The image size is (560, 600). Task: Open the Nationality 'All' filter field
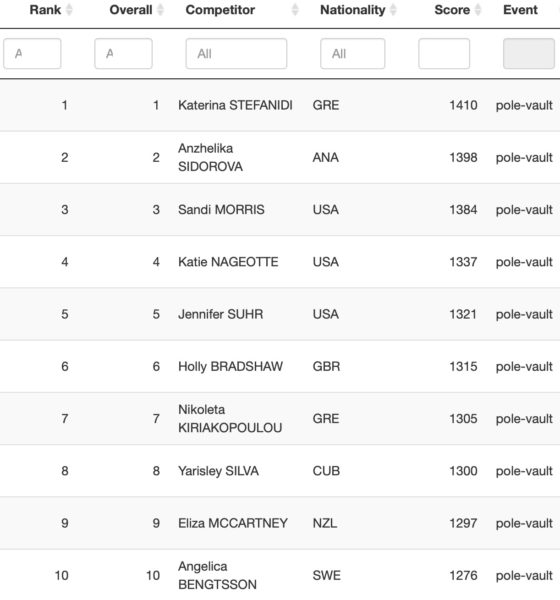click(353, 54)
